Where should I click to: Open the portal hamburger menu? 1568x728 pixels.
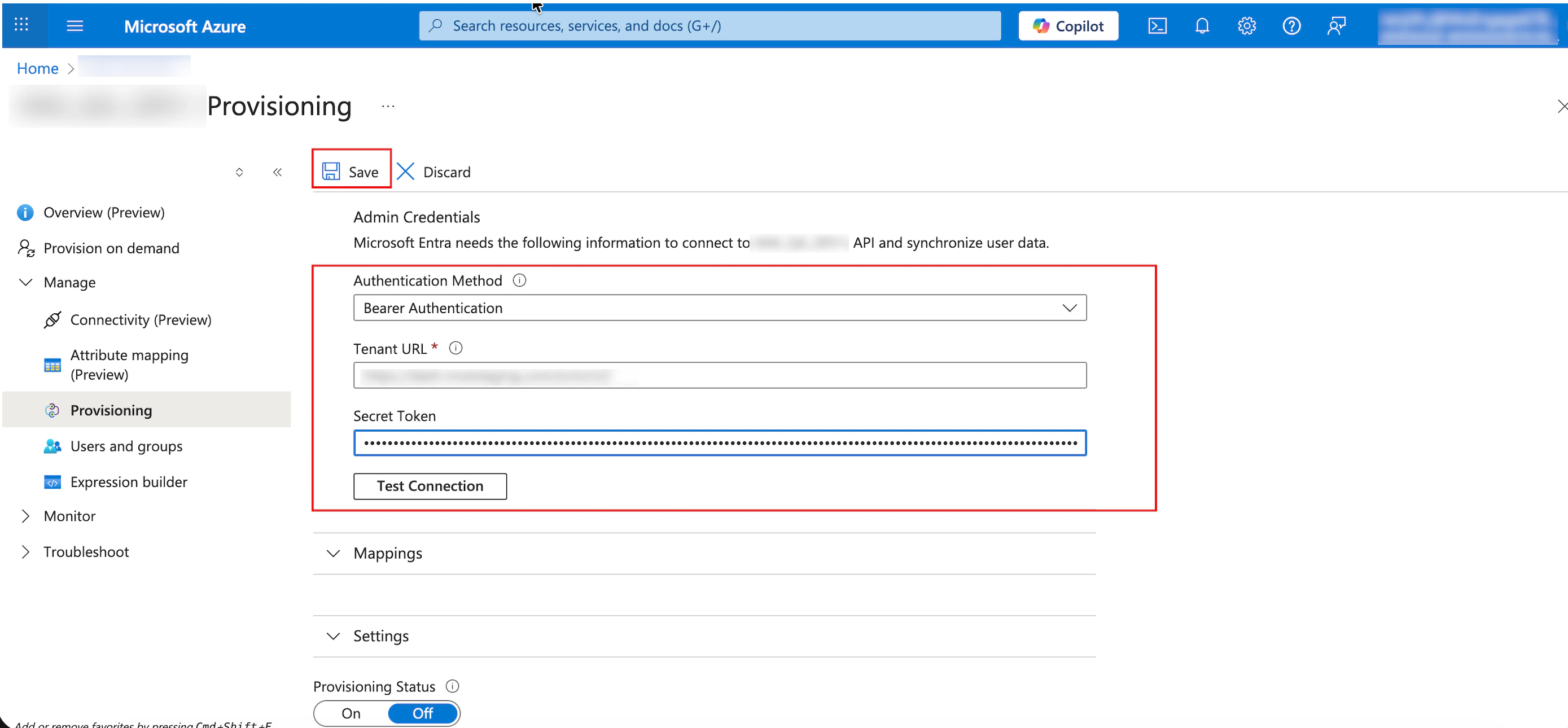pyautogui.click(x=75, y=25)
